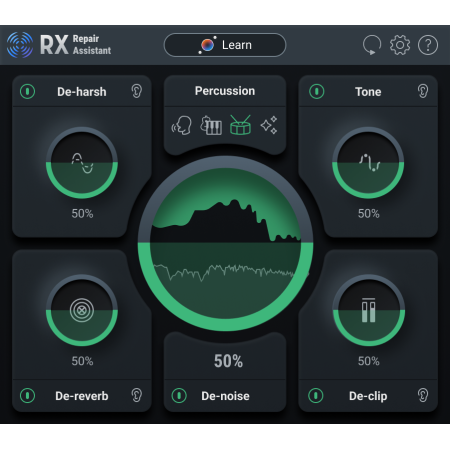Screen dimensions: 450x450
Task: Click the Tone amount knob
Action: (x=368, y=163)
